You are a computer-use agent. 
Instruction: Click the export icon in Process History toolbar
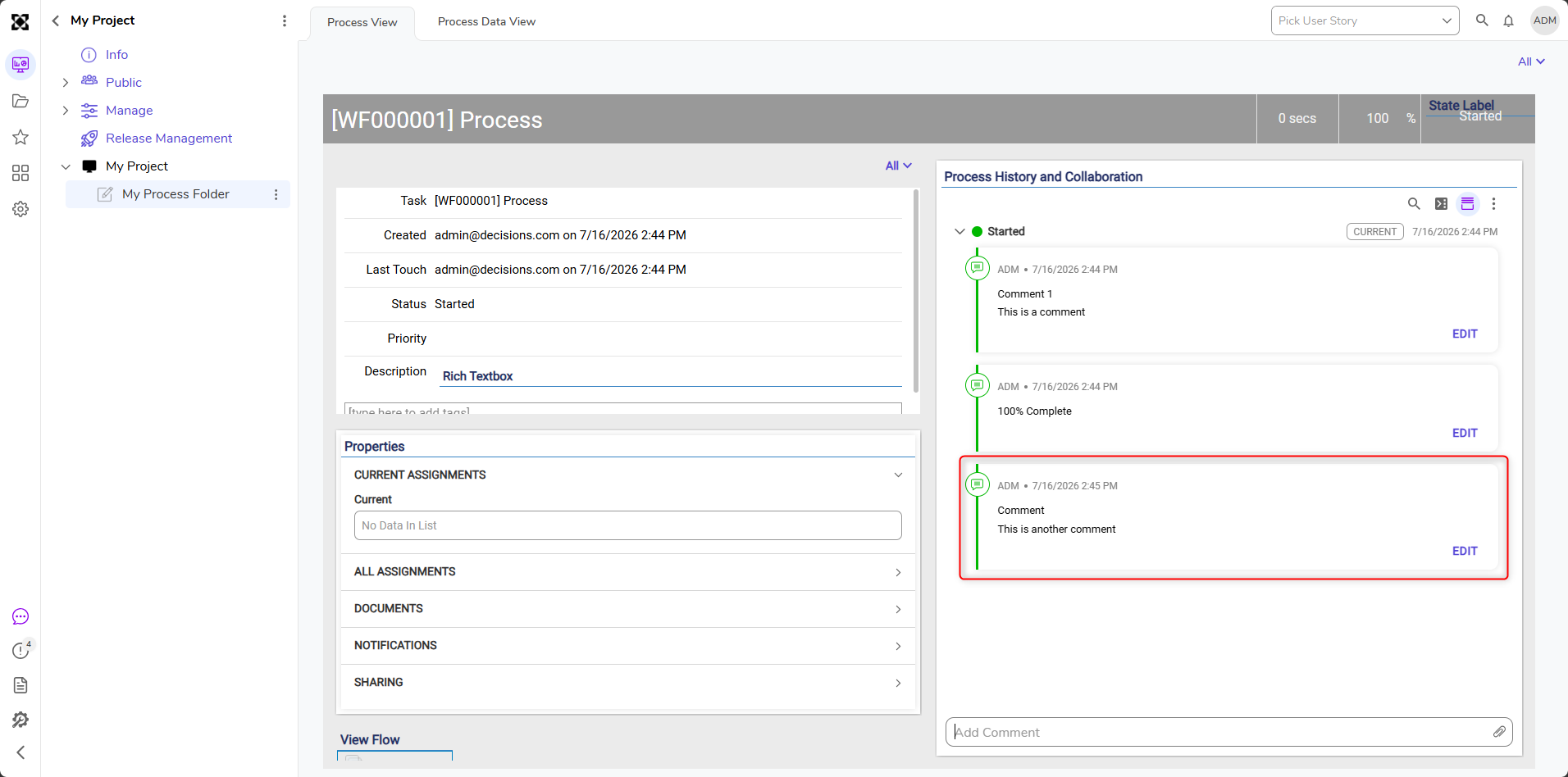1441,203
